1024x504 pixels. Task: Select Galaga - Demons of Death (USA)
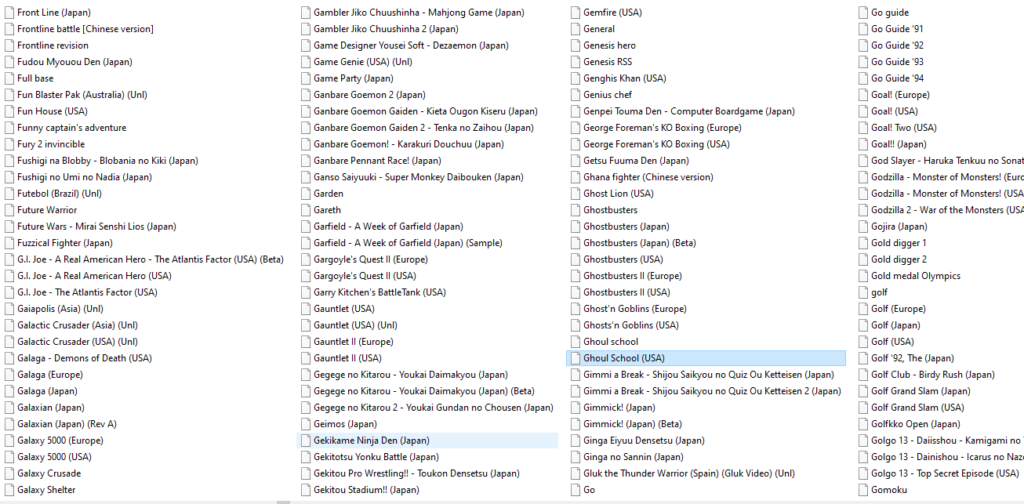84,358
